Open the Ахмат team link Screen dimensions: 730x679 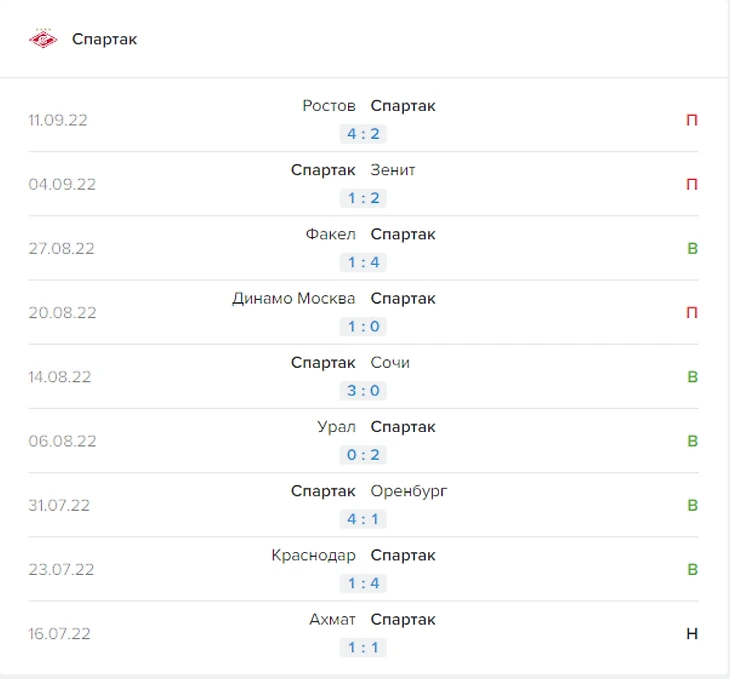click(332, 620)
